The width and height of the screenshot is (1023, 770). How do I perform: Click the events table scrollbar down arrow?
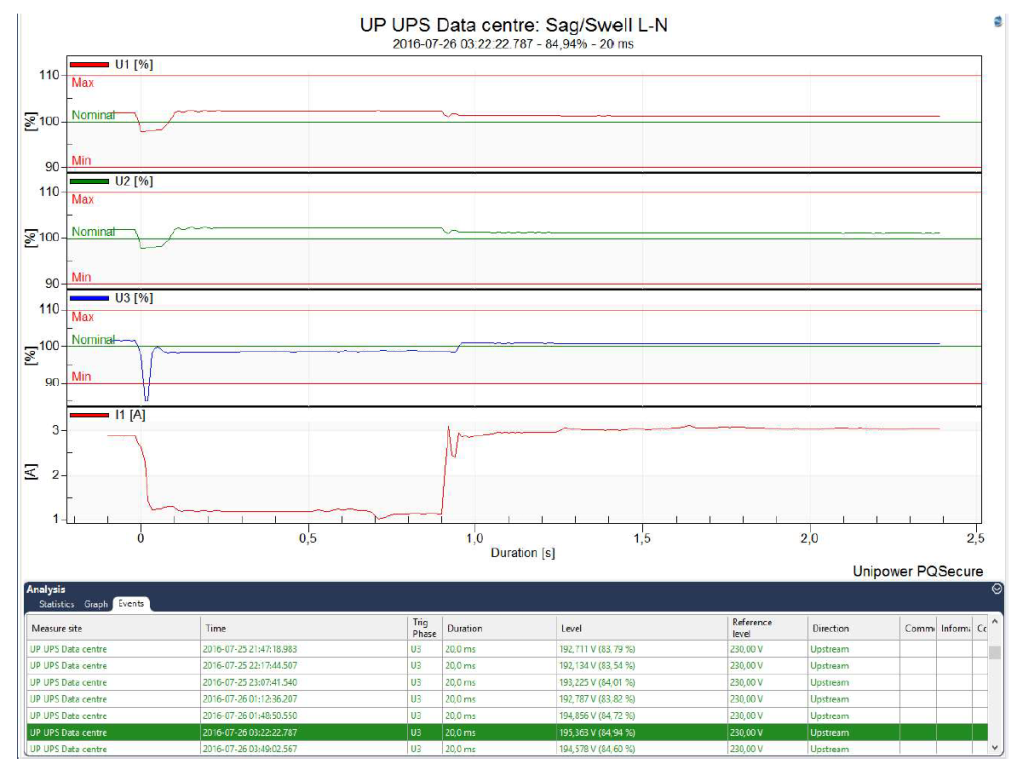click(994, 748)
